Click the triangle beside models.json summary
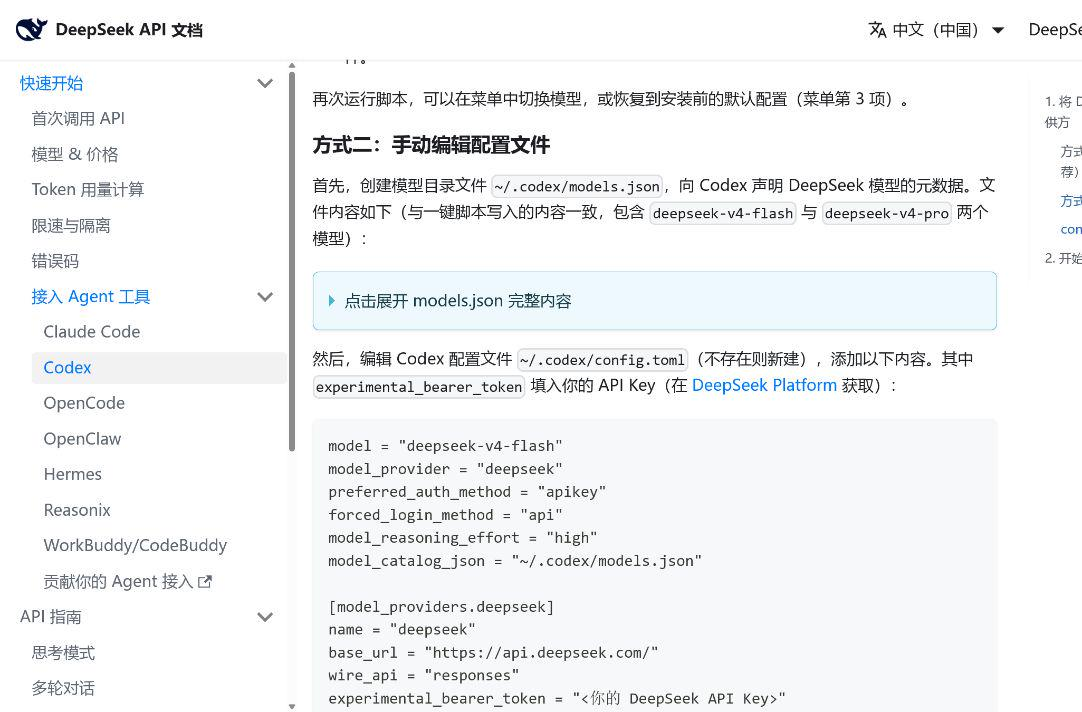This screenshot has width=1082, height=712. pyautogui.click(x=332, y=301)
